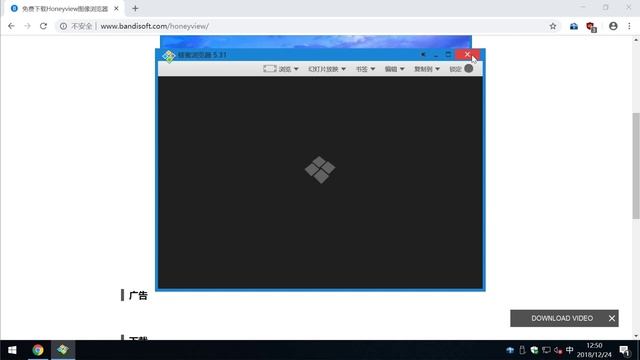Viewport: 640px width, 360px height.
Task: Toggle the 锁定 lock circle in Honeyview toolbar
Action: 469,69
